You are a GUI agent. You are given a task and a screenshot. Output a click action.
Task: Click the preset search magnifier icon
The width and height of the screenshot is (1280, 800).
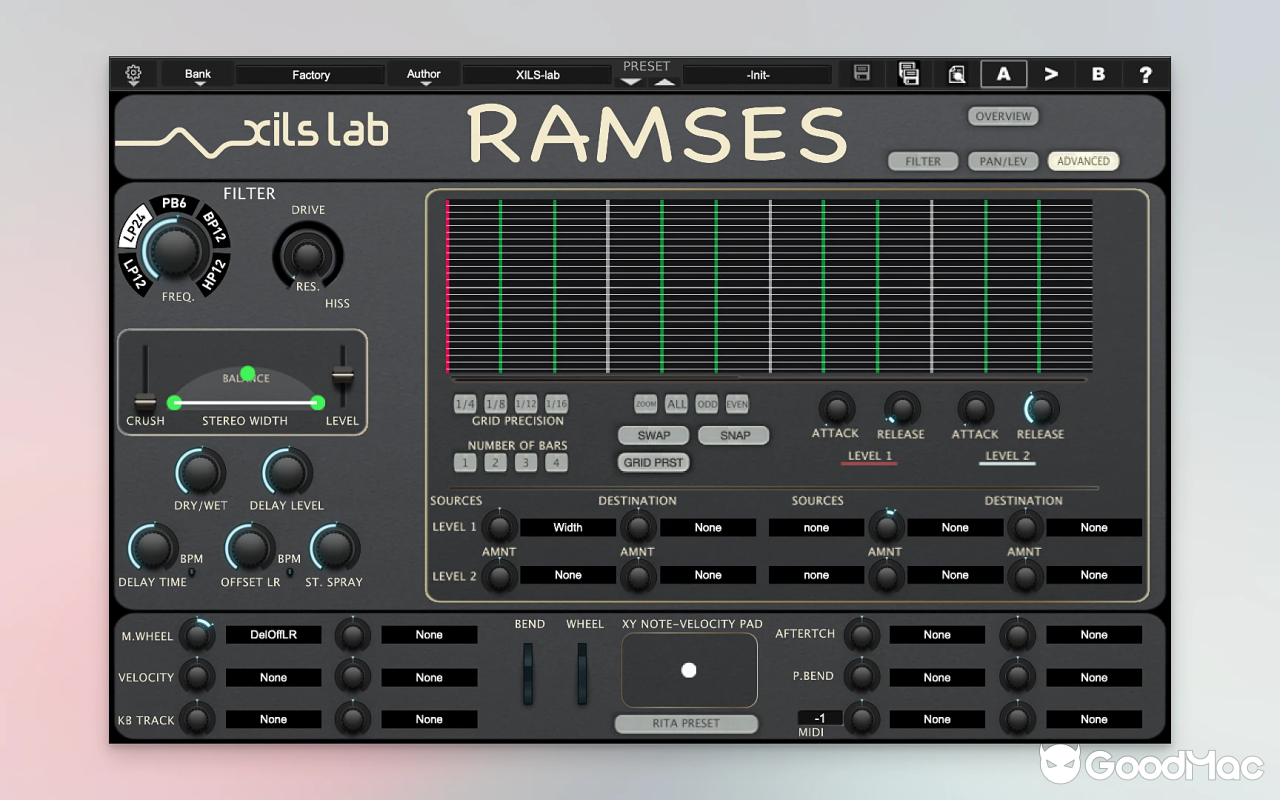click(956, 73)
